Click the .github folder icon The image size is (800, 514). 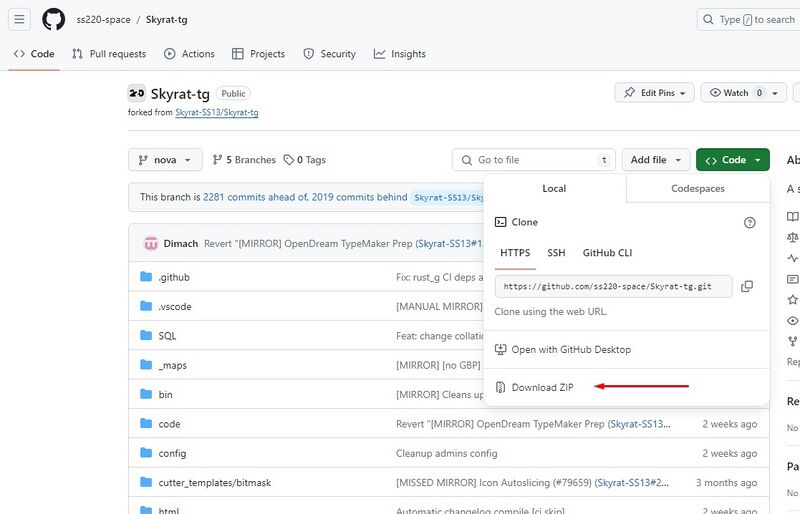coord(144,277)
